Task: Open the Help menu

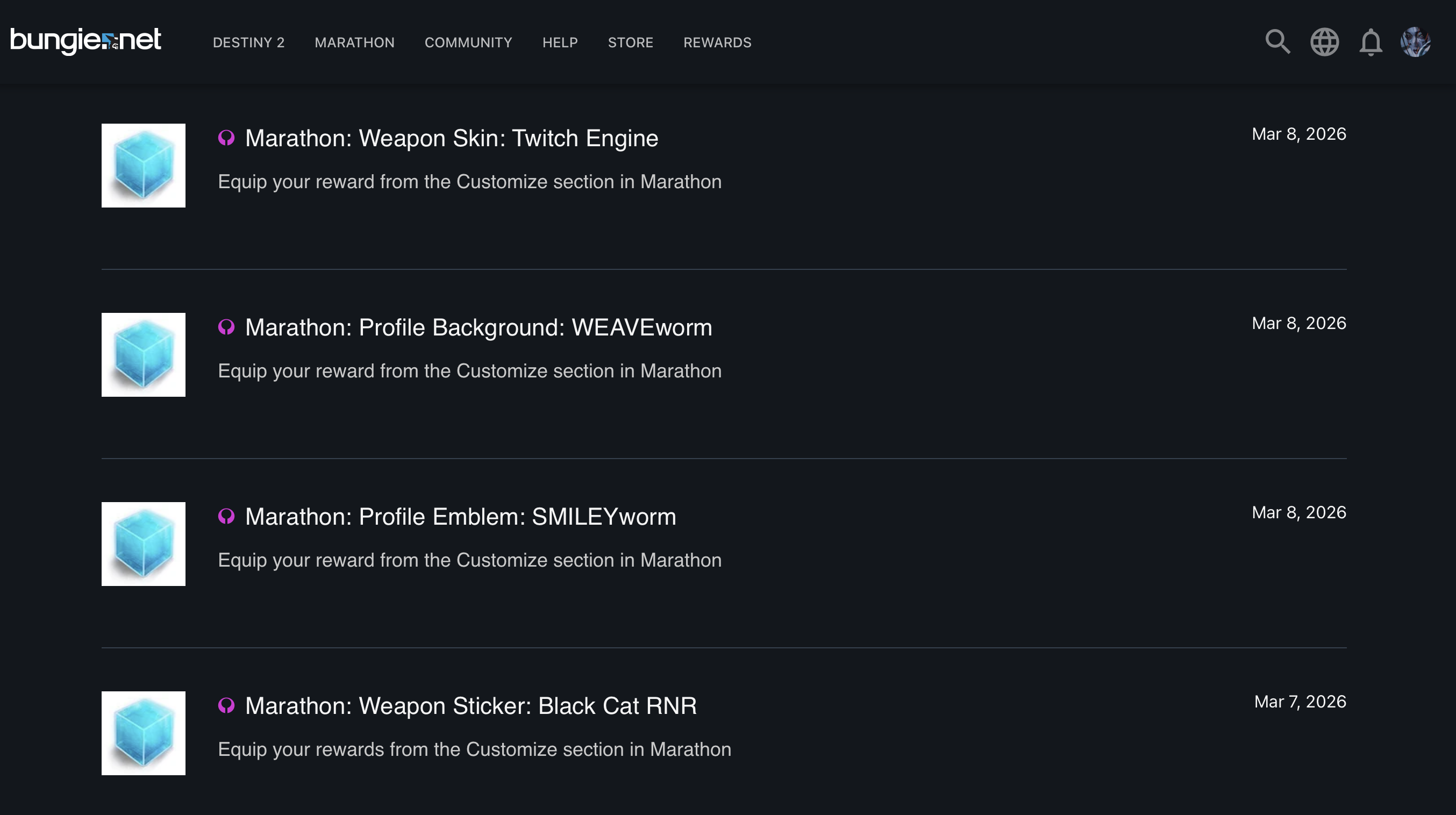Action: [x=560, y=42]
